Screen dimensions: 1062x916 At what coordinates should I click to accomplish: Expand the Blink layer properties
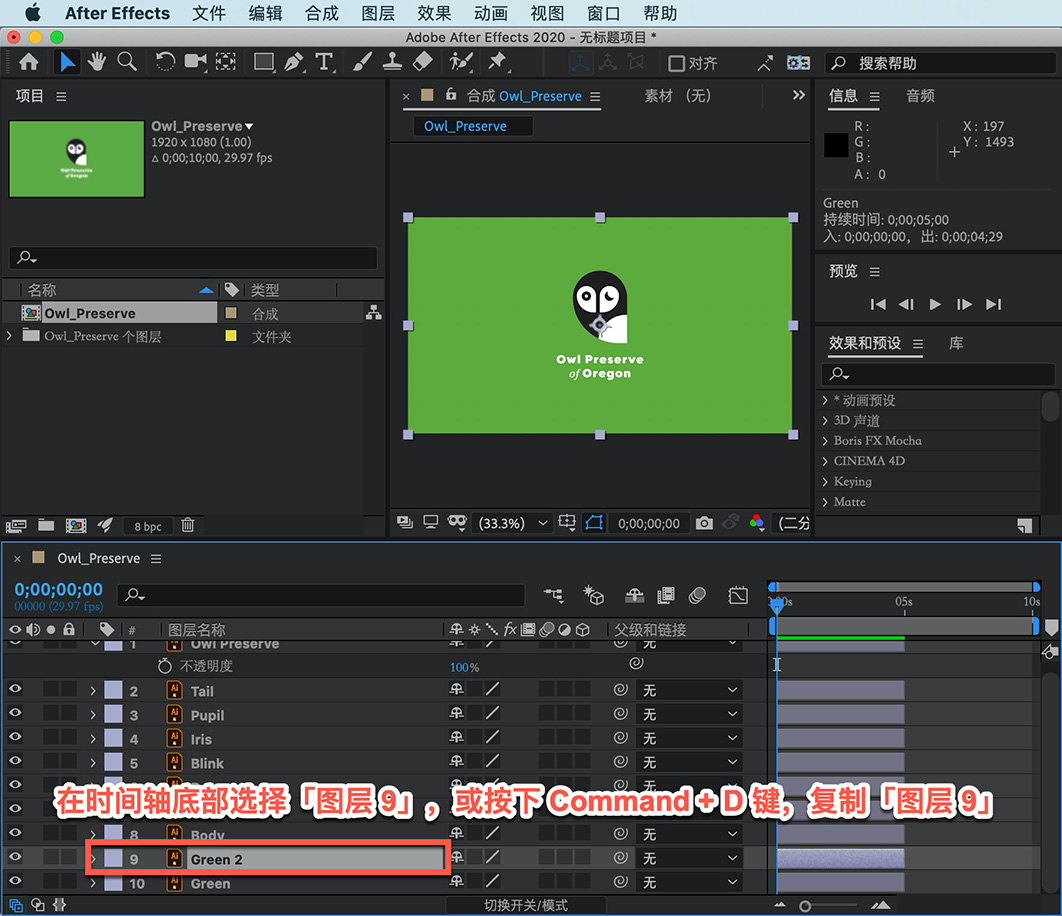(93, 763)
